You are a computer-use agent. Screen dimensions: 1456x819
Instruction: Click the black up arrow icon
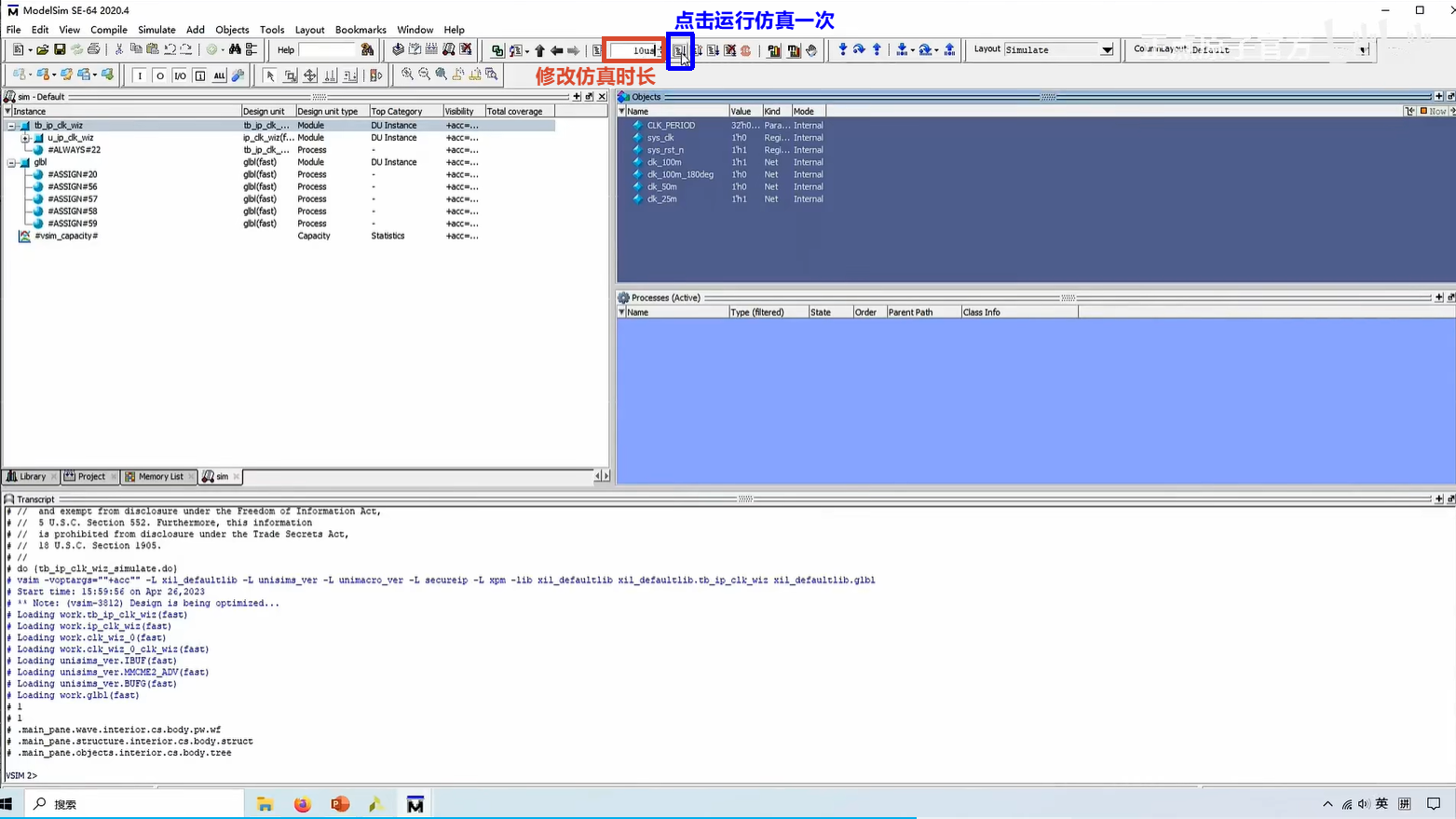[x=539, y=50]
